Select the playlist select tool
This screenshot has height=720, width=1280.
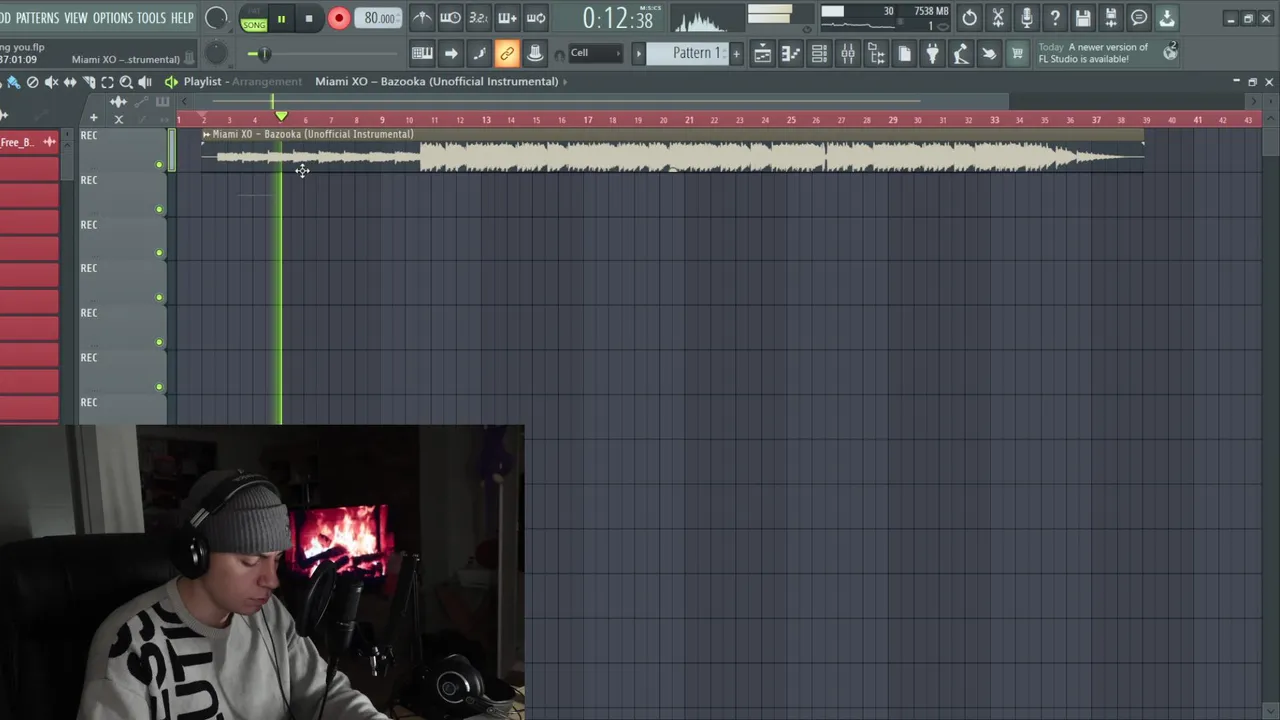(x=107, y=82)
